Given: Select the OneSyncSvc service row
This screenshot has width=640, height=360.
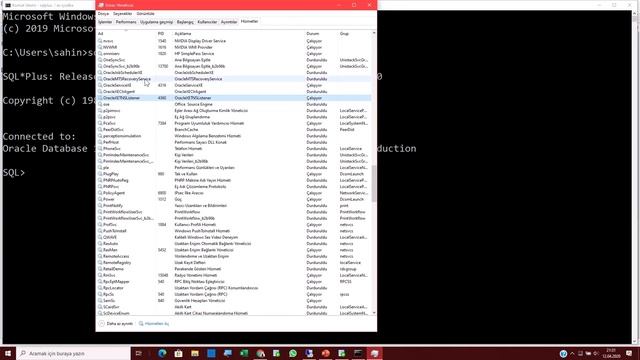Looking at the screenshot, I should (x=234, y=60).
